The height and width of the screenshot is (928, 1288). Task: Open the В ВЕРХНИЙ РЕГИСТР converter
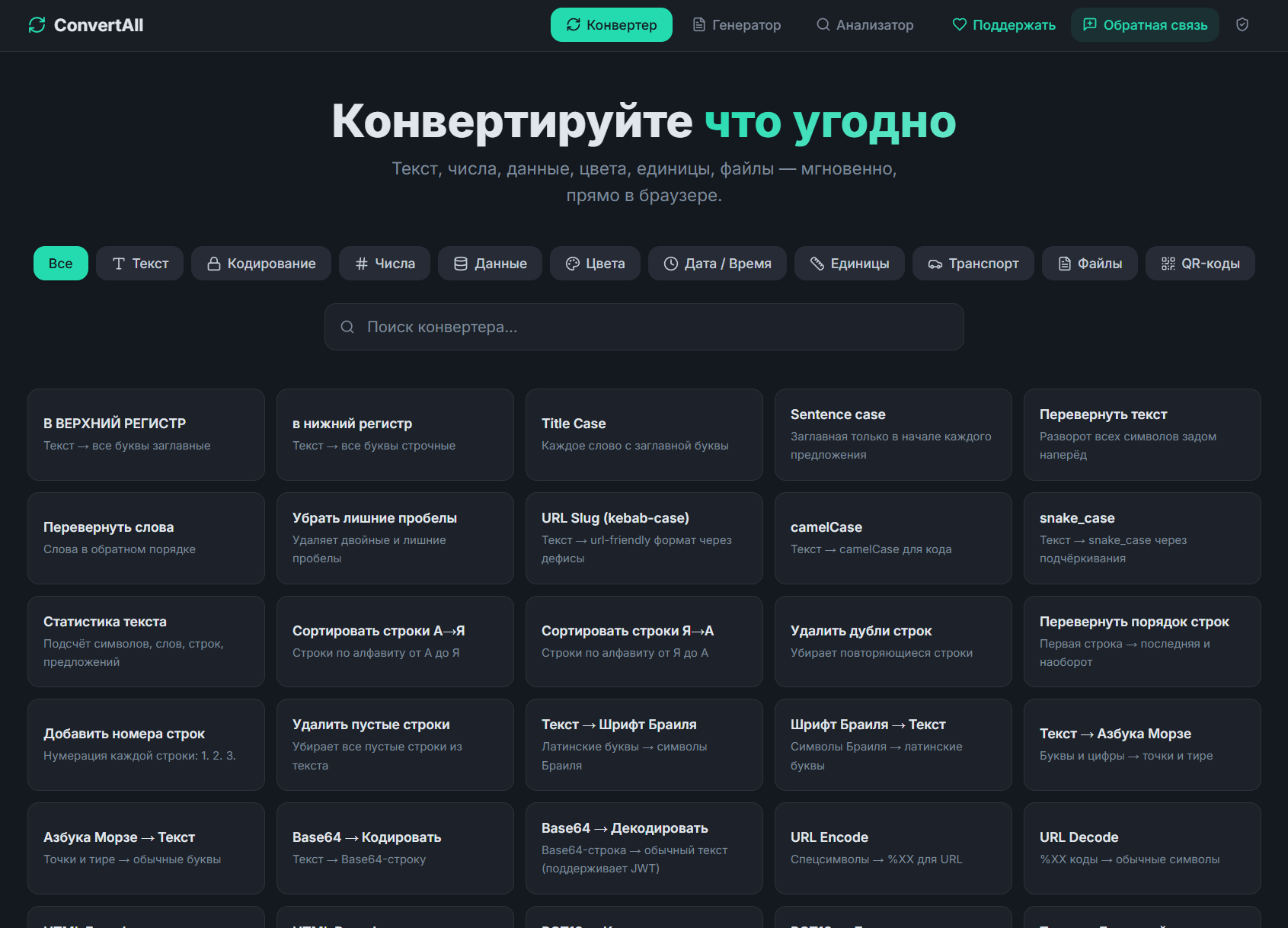coord(146,435)
